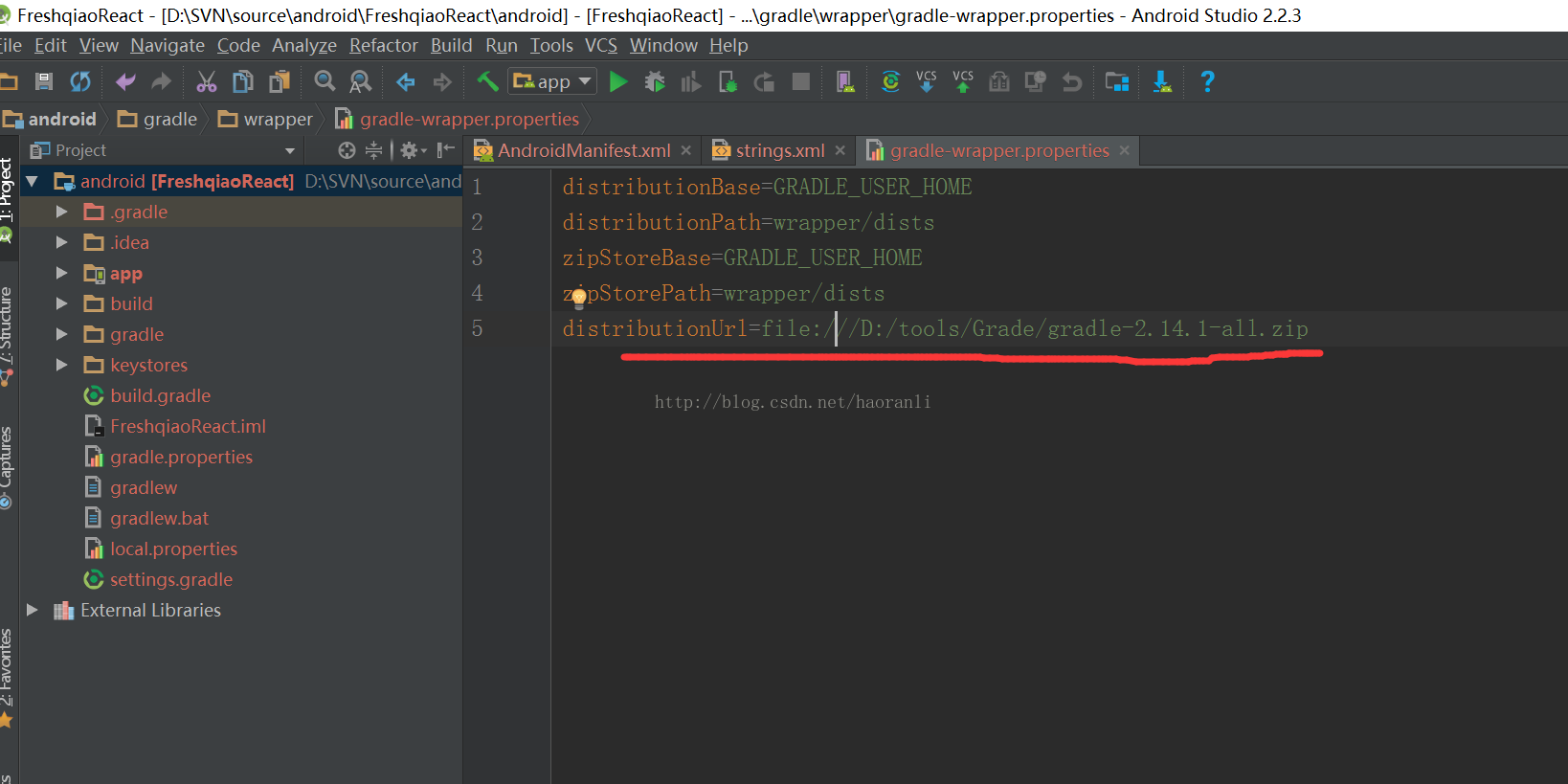Navigate Forward with gray arrow icon
Screen dimensions: 1568x784
click(x=442, y=82)
